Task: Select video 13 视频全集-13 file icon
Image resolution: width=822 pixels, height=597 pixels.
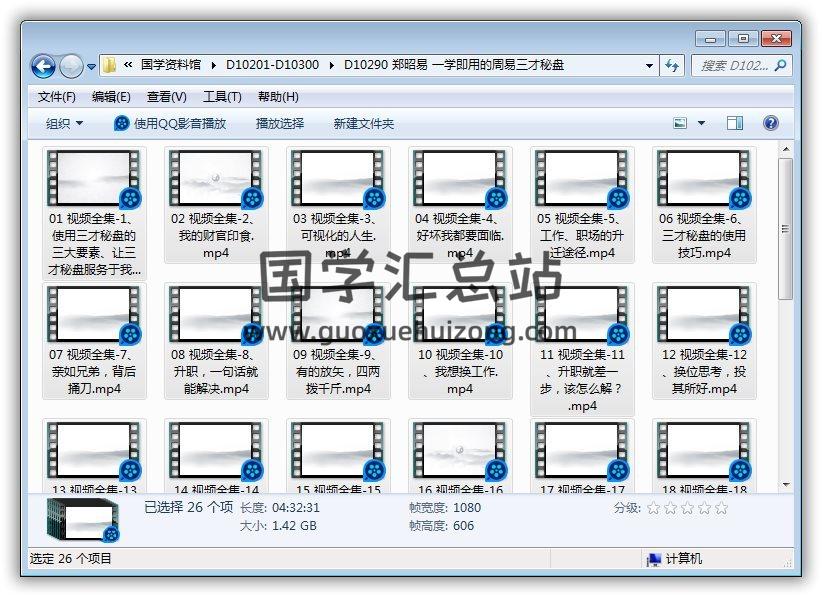Action: 94,451
